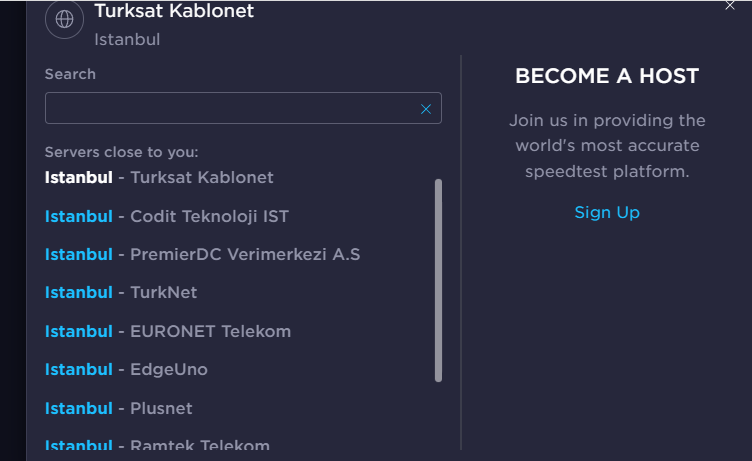Pick Istanbul - Plusnet server
The width and height of the screenshot is (752, 461).
coord(118,408)
